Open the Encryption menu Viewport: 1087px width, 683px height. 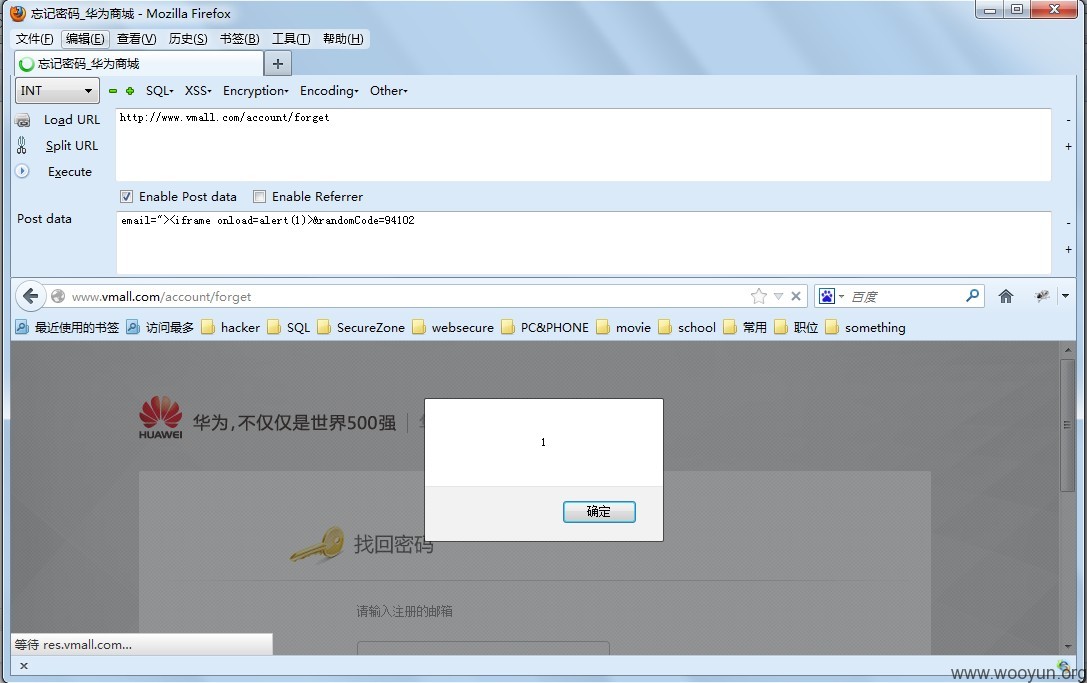pos(255,91)
